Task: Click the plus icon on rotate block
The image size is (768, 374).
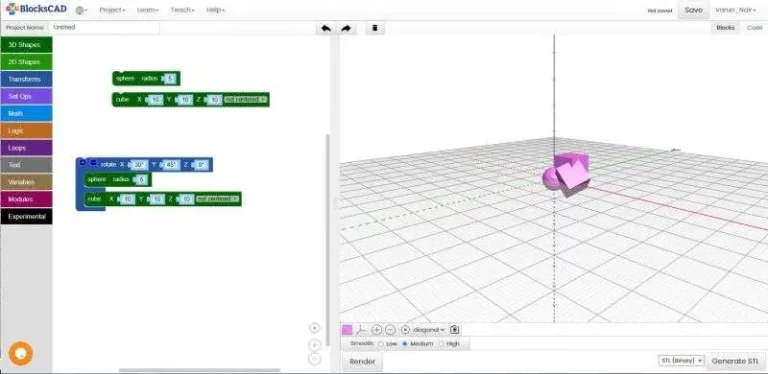Action: click(82, 163)
